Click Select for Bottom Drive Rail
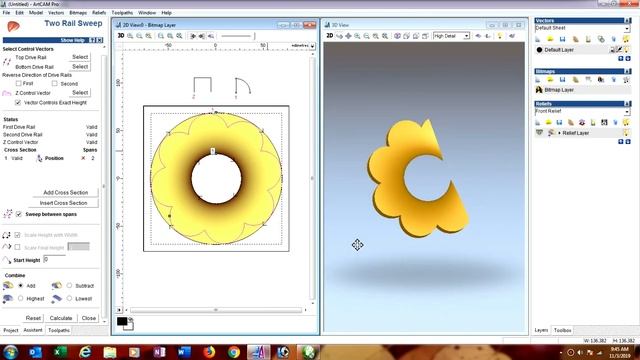 [x=80, y=67]
